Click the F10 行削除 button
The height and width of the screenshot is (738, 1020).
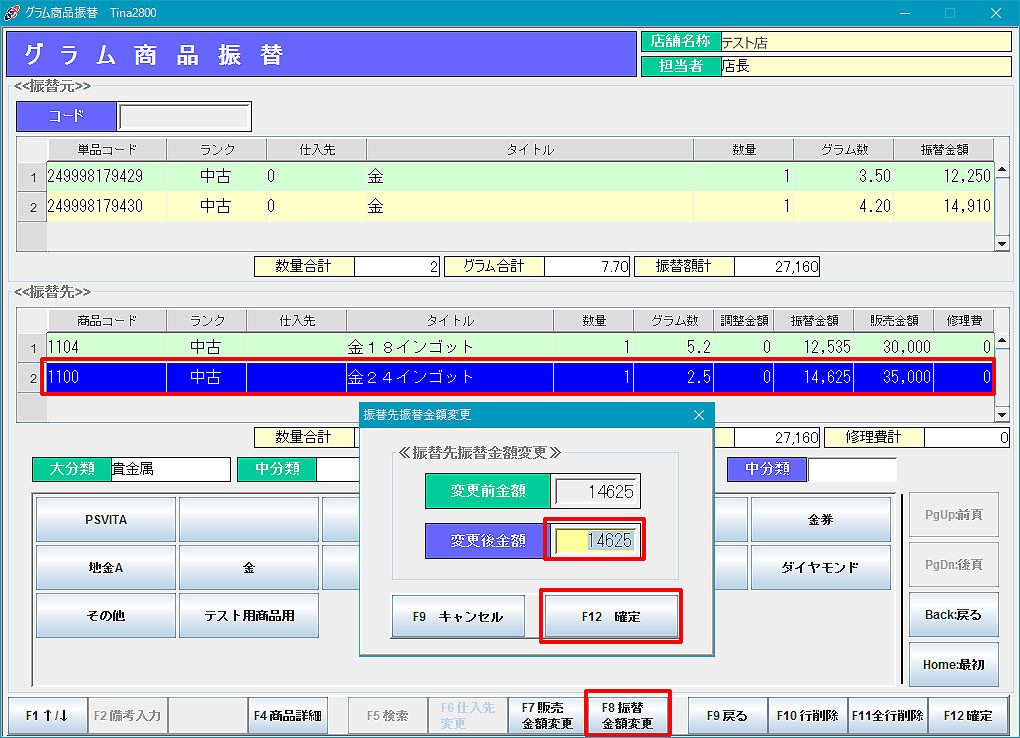[808, 715]
